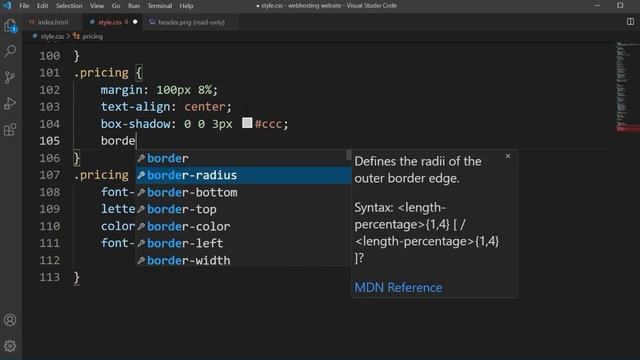Select the 'border-color' suggestion
The width and height of the screenshot is (640, 360).
click(243, 226)
